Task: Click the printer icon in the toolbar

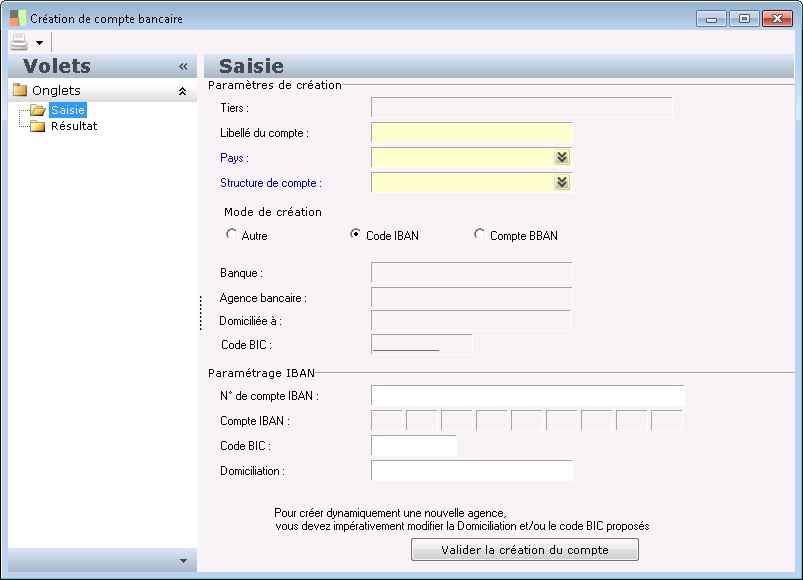Action: 18,42
